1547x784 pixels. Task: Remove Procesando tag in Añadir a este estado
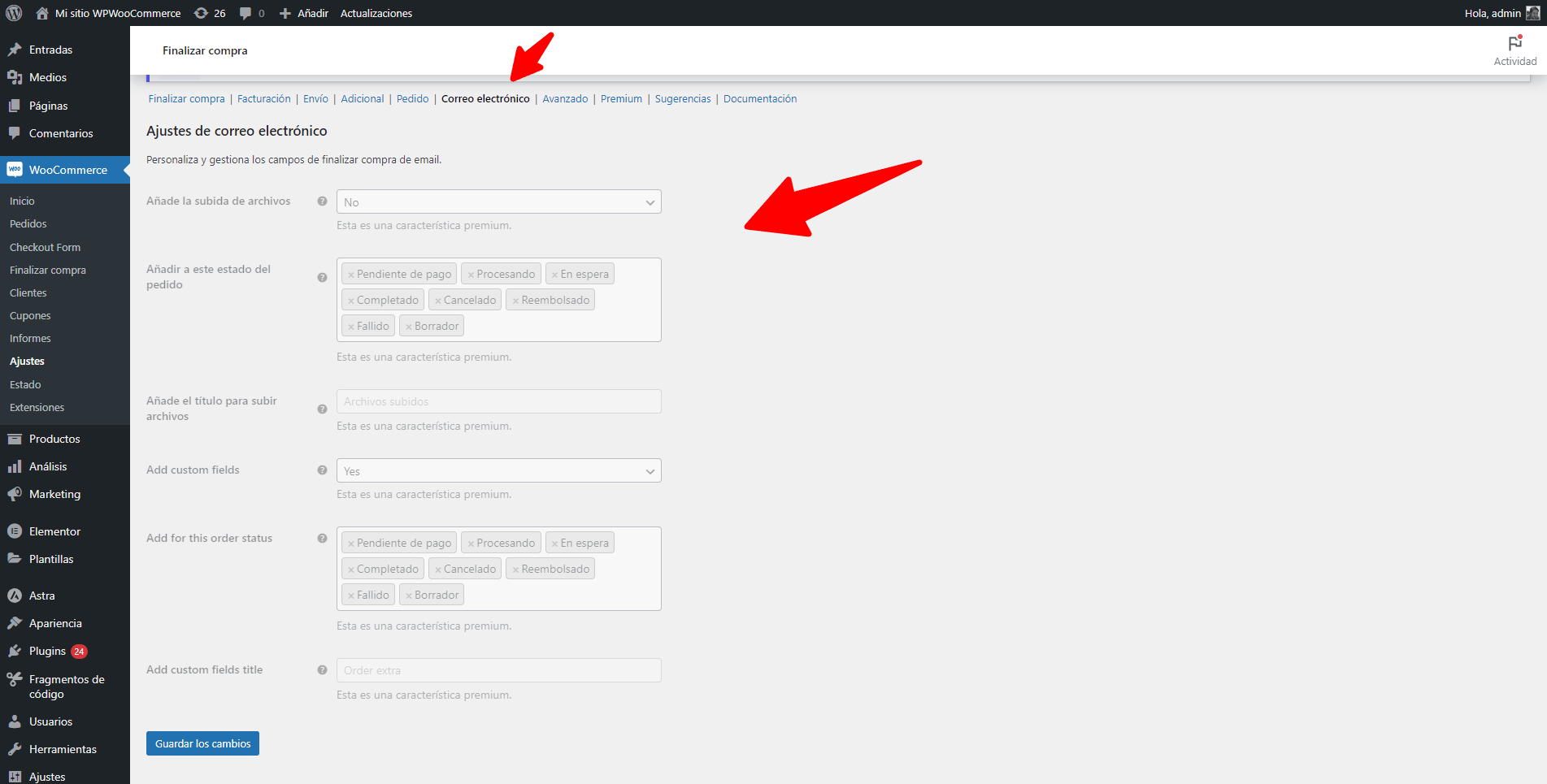pos(471,275)
